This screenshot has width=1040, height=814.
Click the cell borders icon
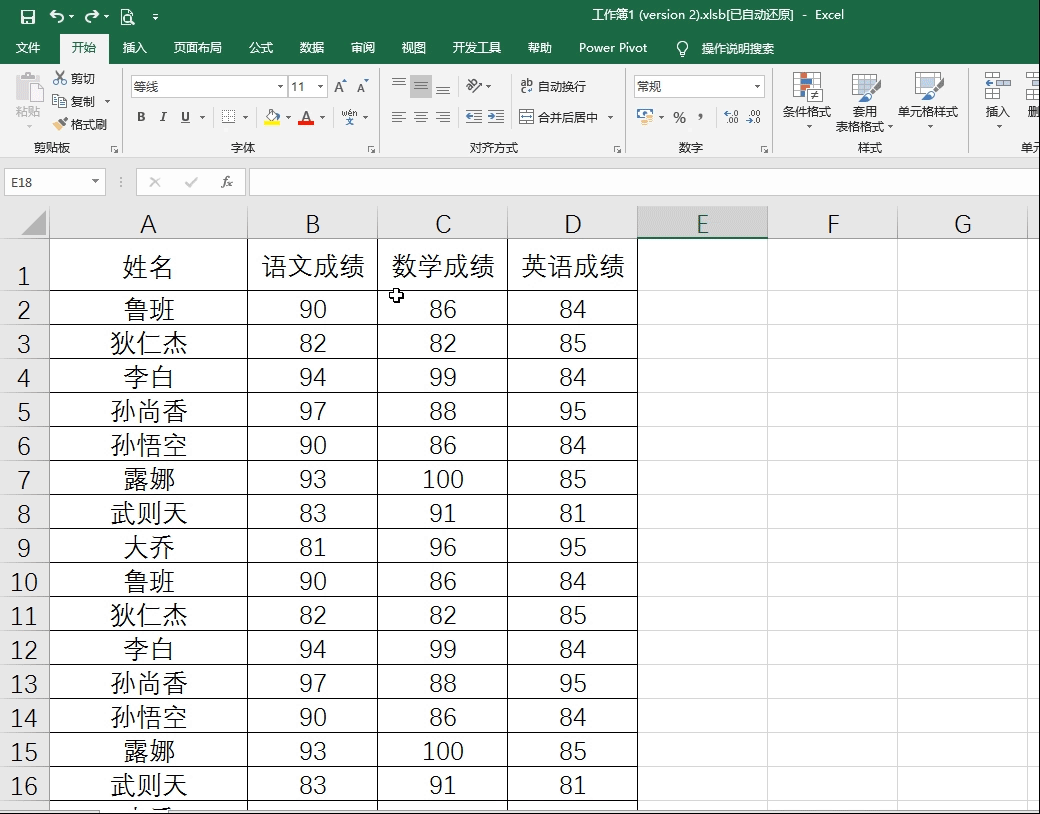pyautogui.click(x=228, y=117)
